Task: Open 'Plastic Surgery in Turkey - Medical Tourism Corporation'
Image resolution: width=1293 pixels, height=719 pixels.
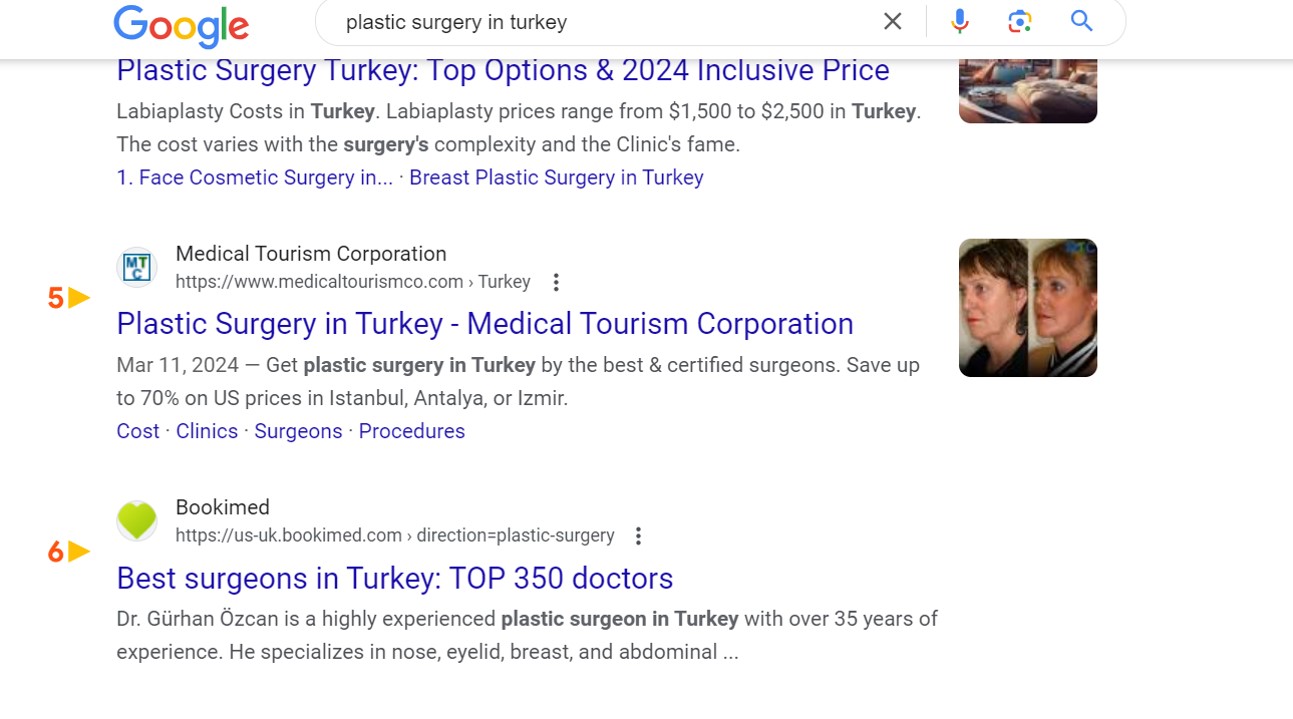Action: [x=485, y=323]
